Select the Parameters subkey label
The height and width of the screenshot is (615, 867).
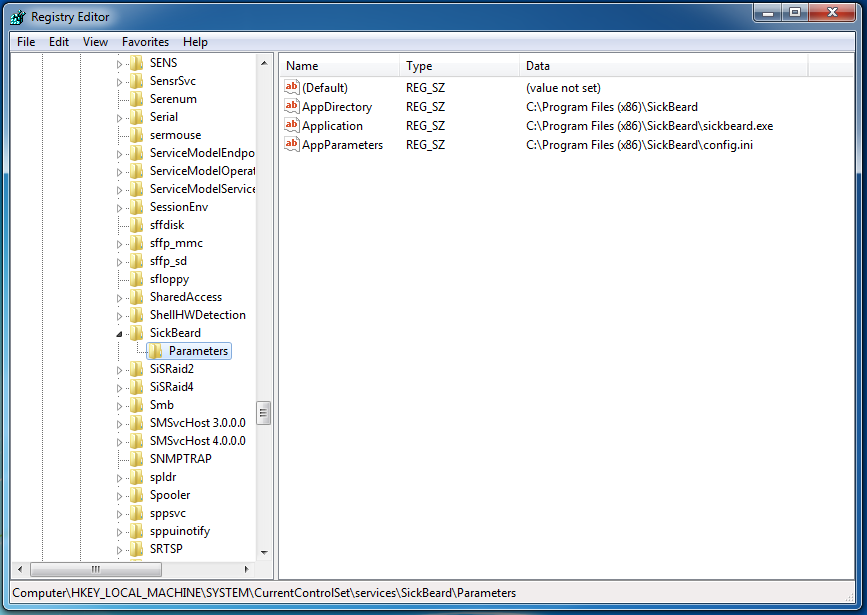click(x=198, y=351)
